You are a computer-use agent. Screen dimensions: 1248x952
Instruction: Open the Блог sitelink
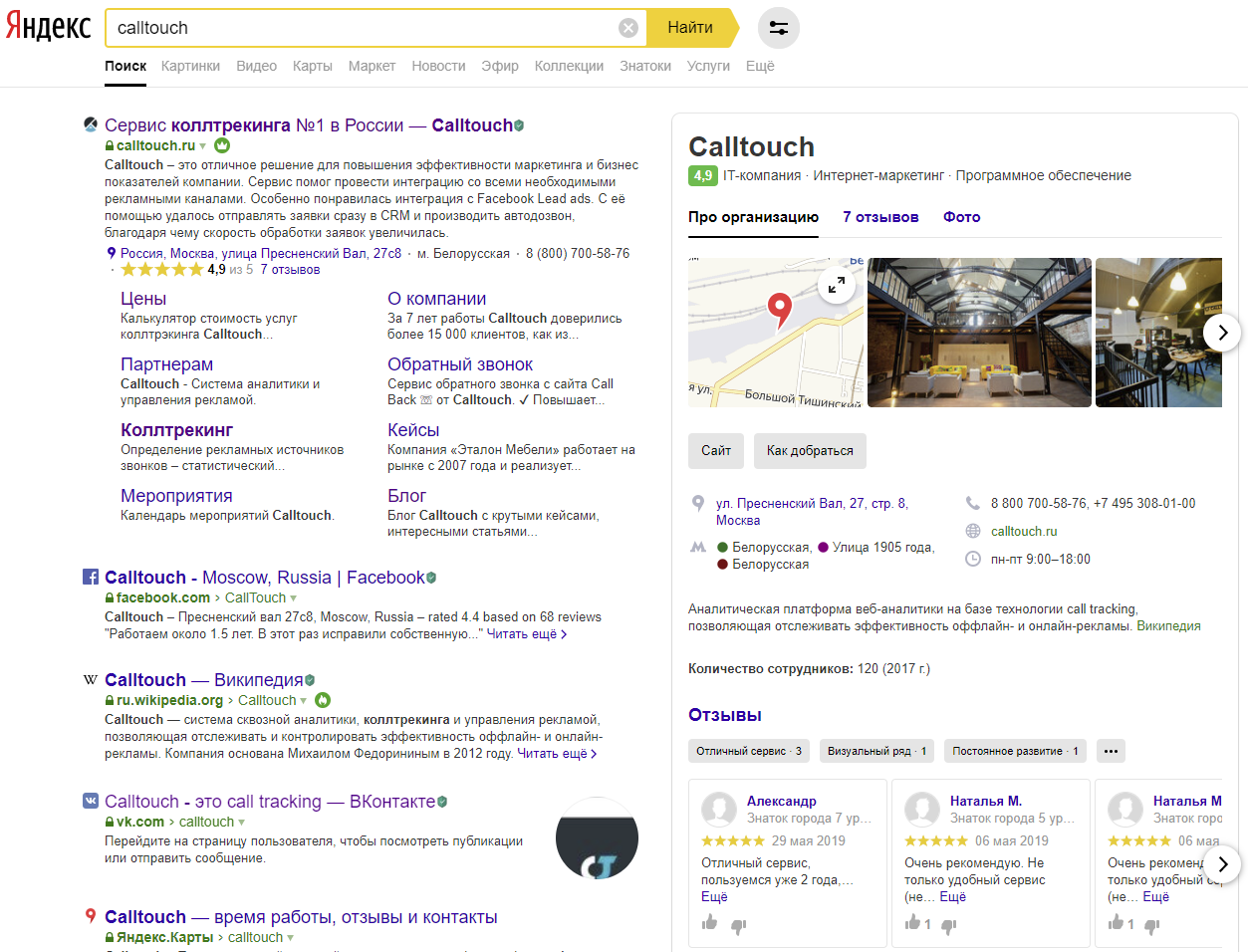[406, 496]
